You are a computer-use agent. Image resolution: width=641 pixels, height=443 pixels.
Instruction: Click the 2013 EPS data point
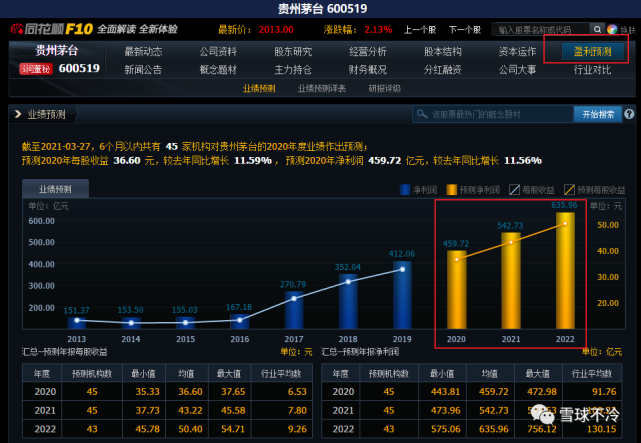click(77, 320)
